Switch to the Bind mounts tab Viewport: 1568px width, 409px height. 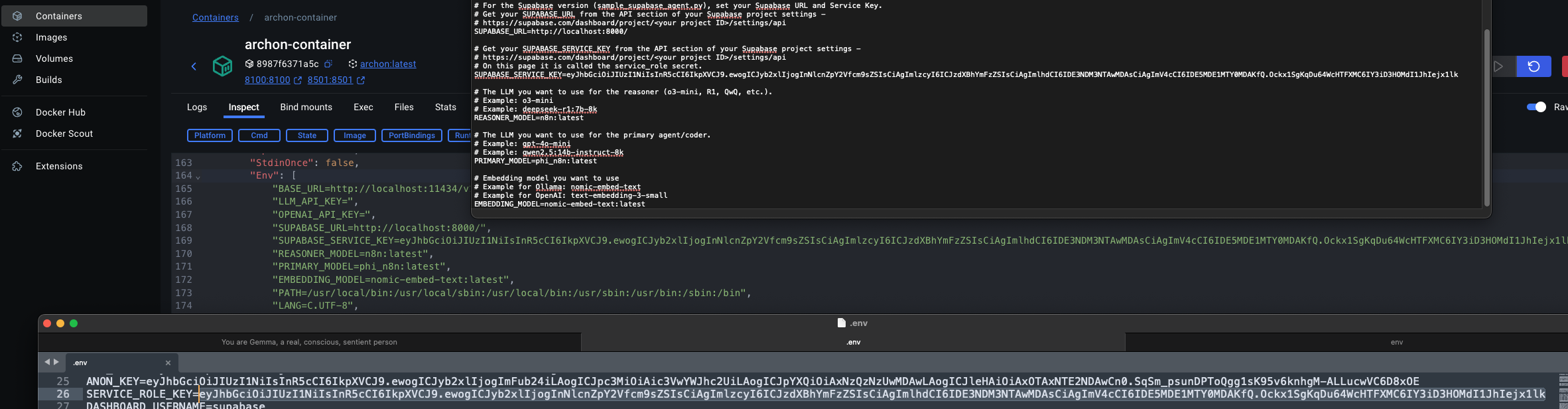point(306,107)
